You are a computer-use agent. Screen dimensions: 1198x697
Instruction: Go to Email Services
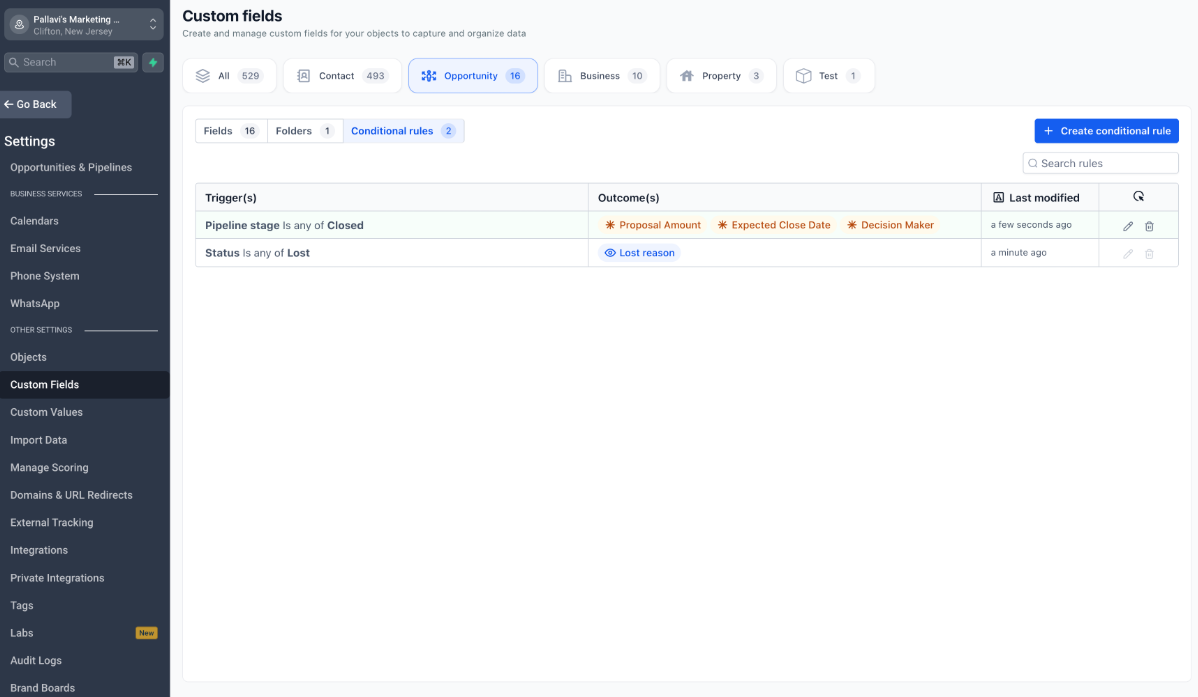(45, 248)
